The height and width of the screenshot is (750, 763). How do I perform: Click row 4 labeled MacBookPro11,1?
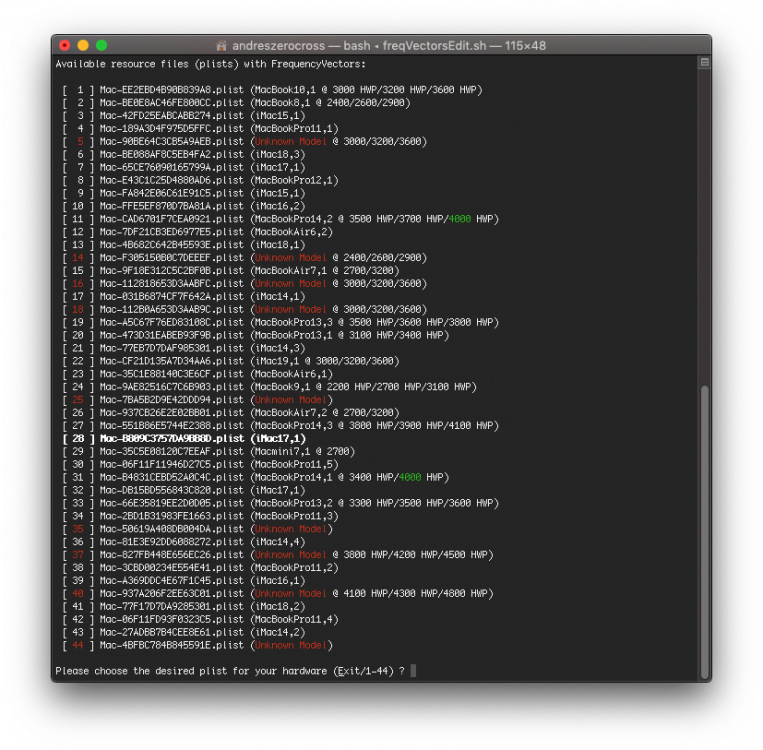(200, 128)
